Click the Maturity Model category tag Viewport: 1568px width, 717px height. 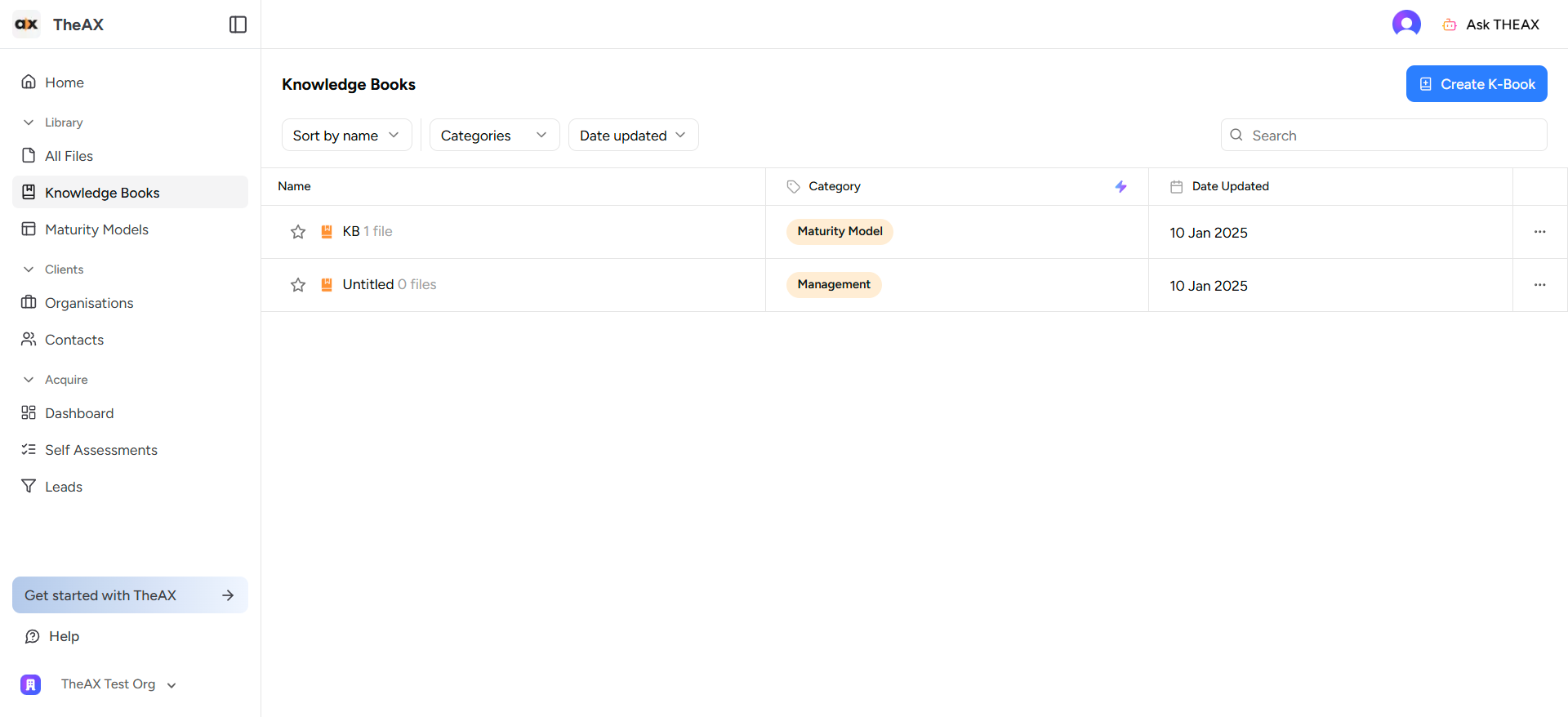[840, 231]
